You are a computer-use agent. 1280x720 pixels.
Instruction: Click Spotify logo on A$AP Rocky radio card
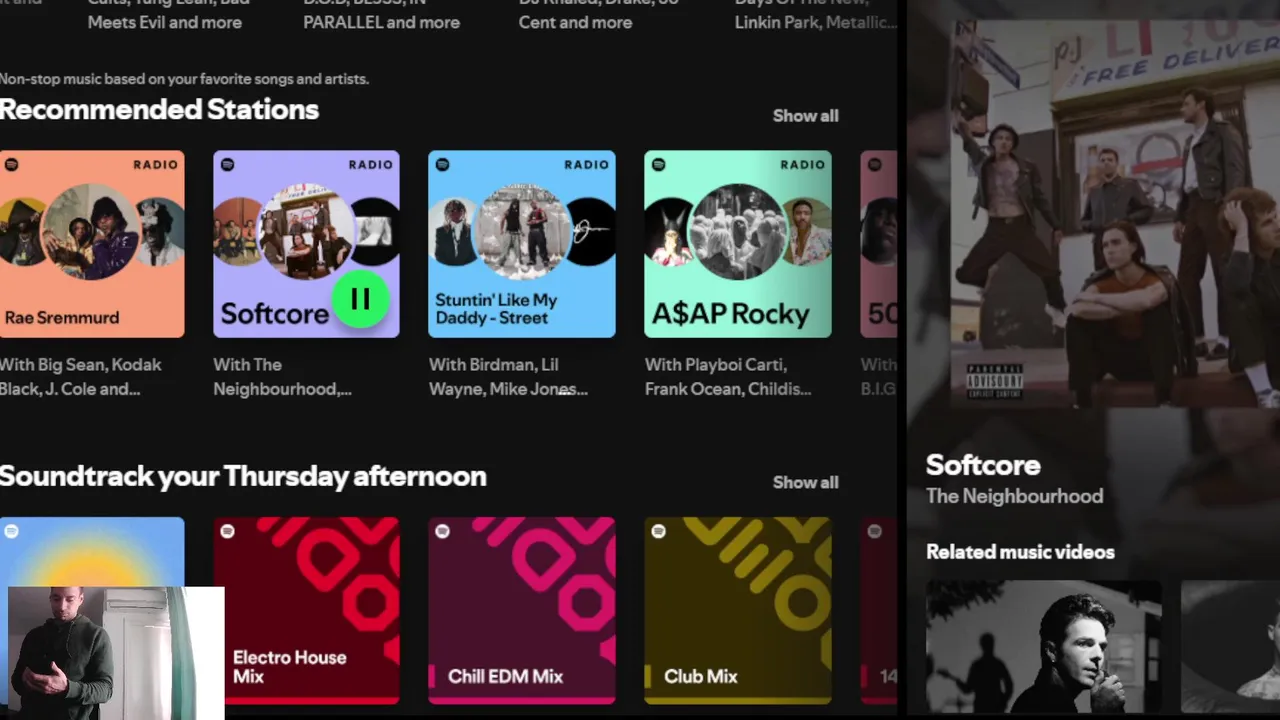[x=659, y=165]
